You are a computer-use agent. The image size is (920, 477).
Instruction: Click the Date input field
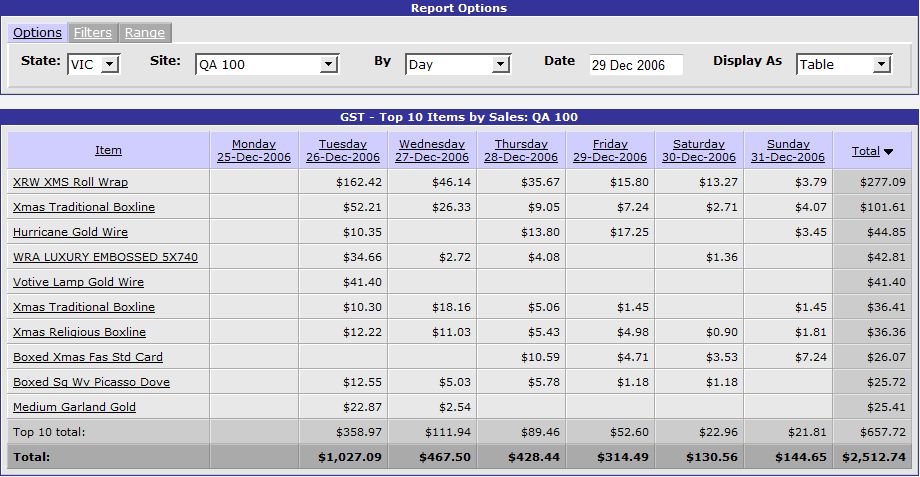coord(635,64)
